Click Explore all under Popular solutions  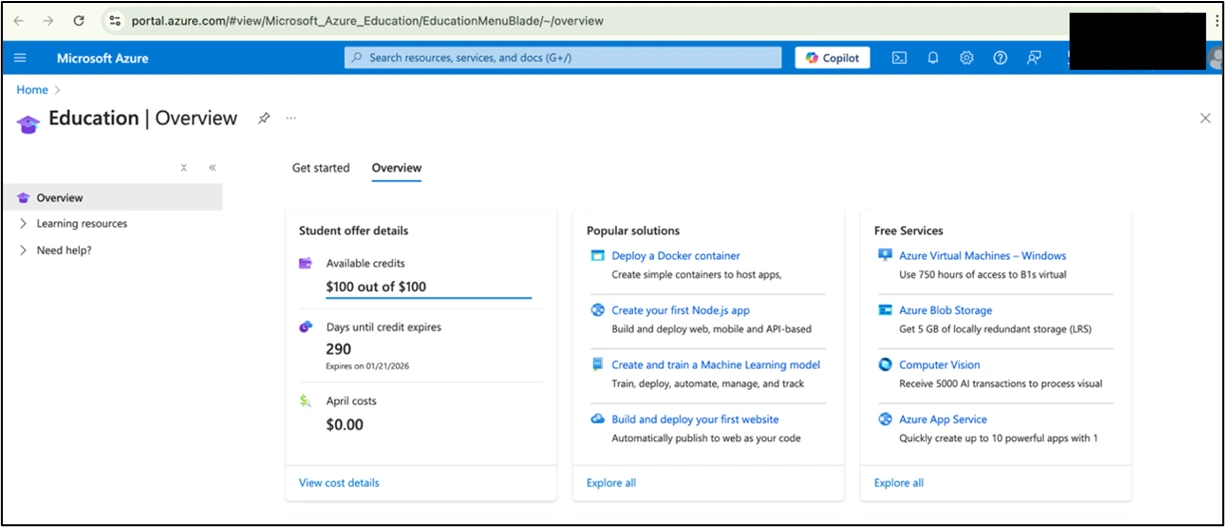point(611,483)
